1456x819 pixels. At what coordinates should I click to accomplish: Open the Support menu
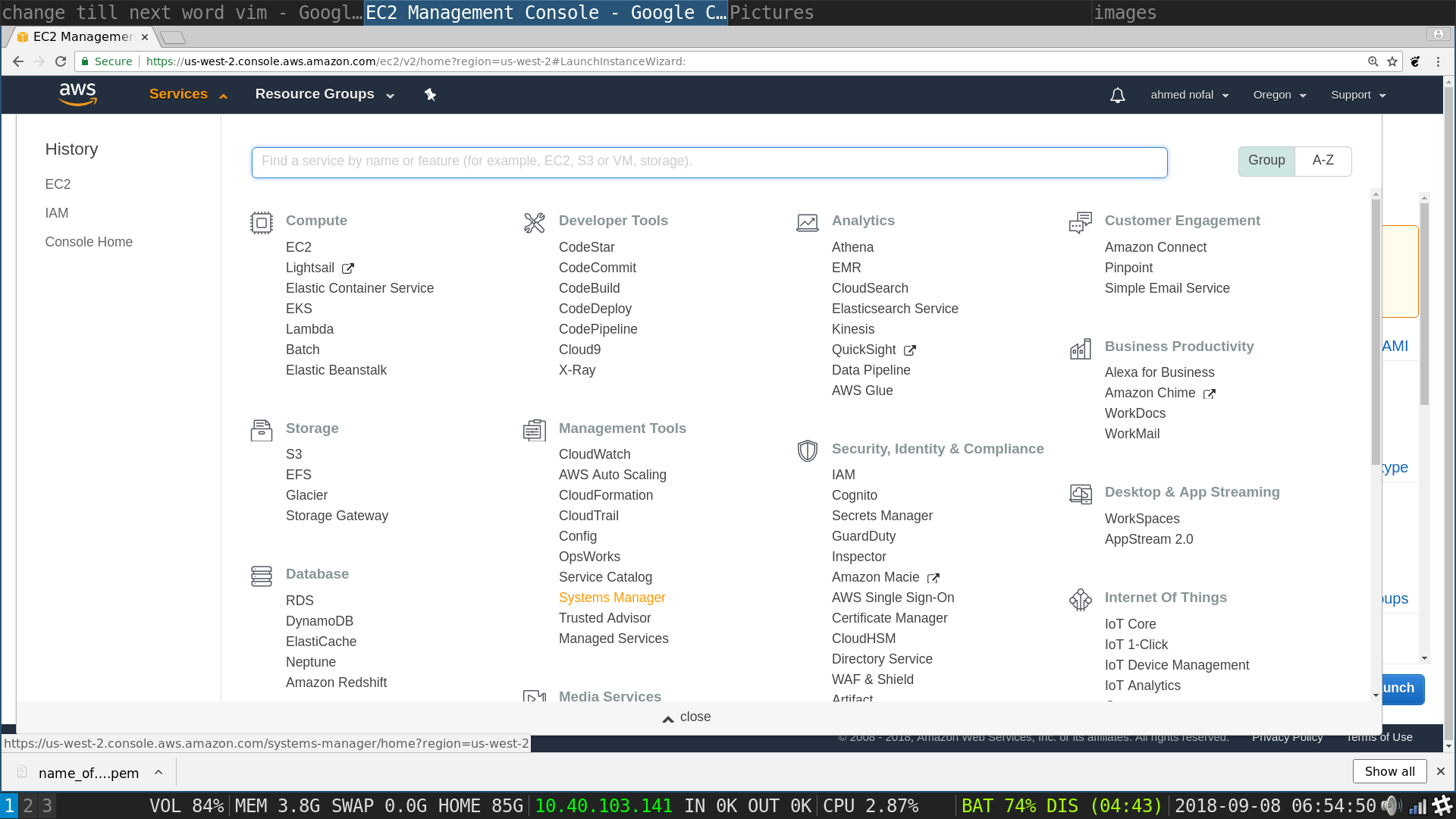1358,95
